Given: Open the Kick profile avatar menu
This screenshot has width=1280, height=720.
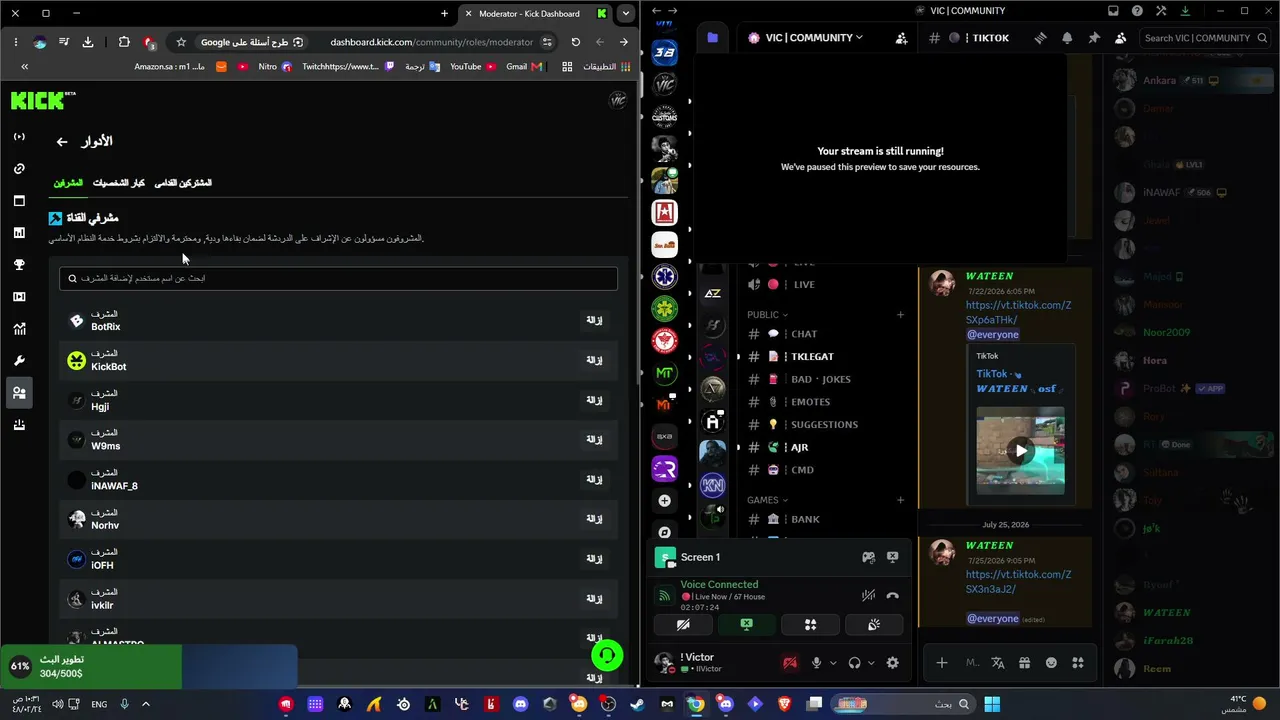Looking at the screenshot, I should [x=618, y=100].
